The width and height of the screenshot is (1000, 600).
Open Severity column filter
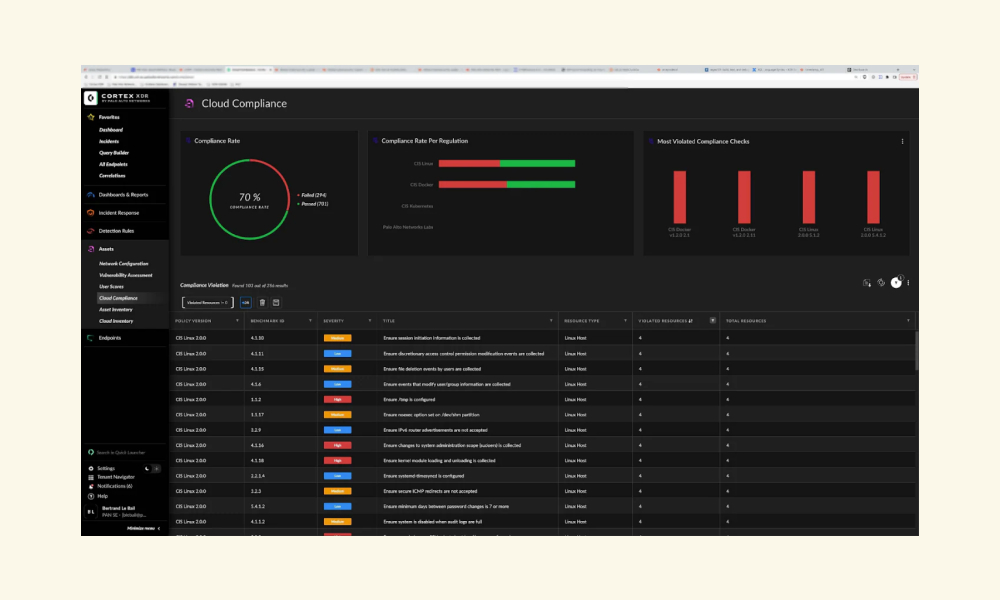tap(370, 321)
